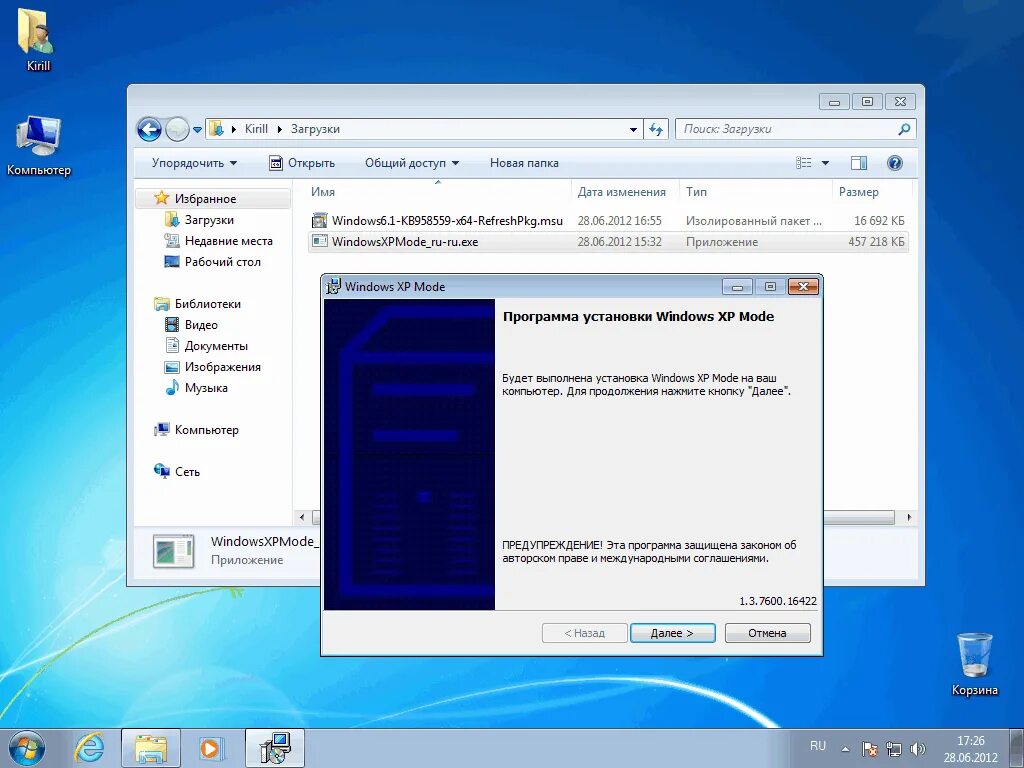
Task: Select Сеть in the navigation pane
Action: (x=187, y=472)
